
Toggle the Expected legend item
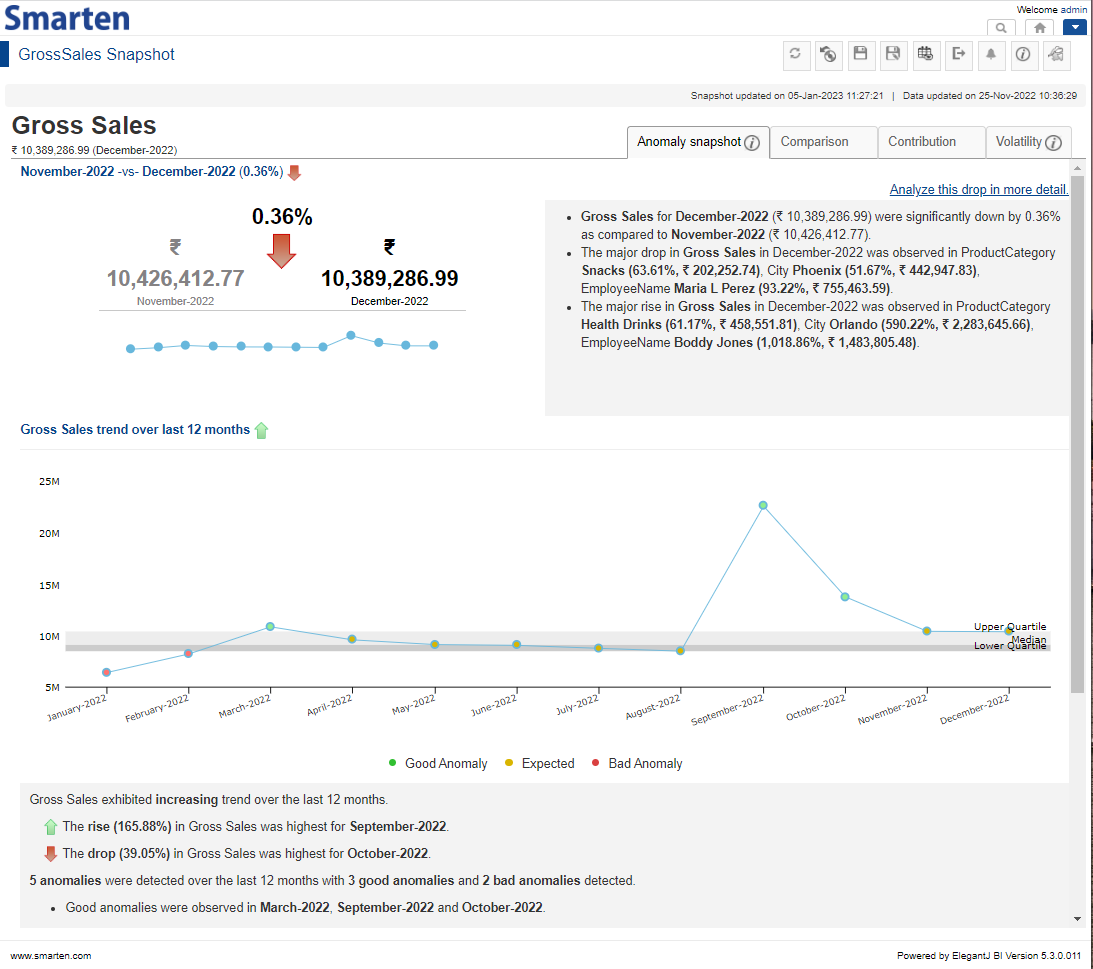click(540, 763)
